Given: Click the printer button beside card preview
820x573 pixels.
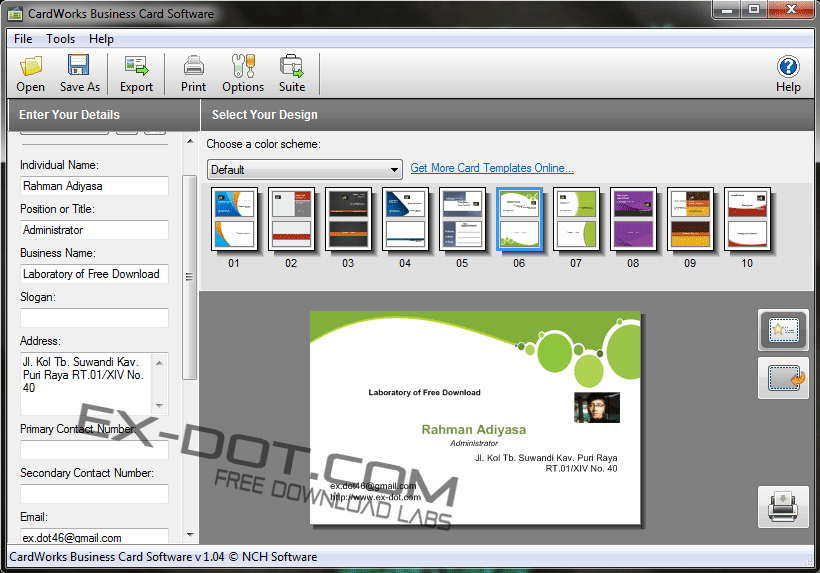Looking at the screenshot, I should coord(783,507).
